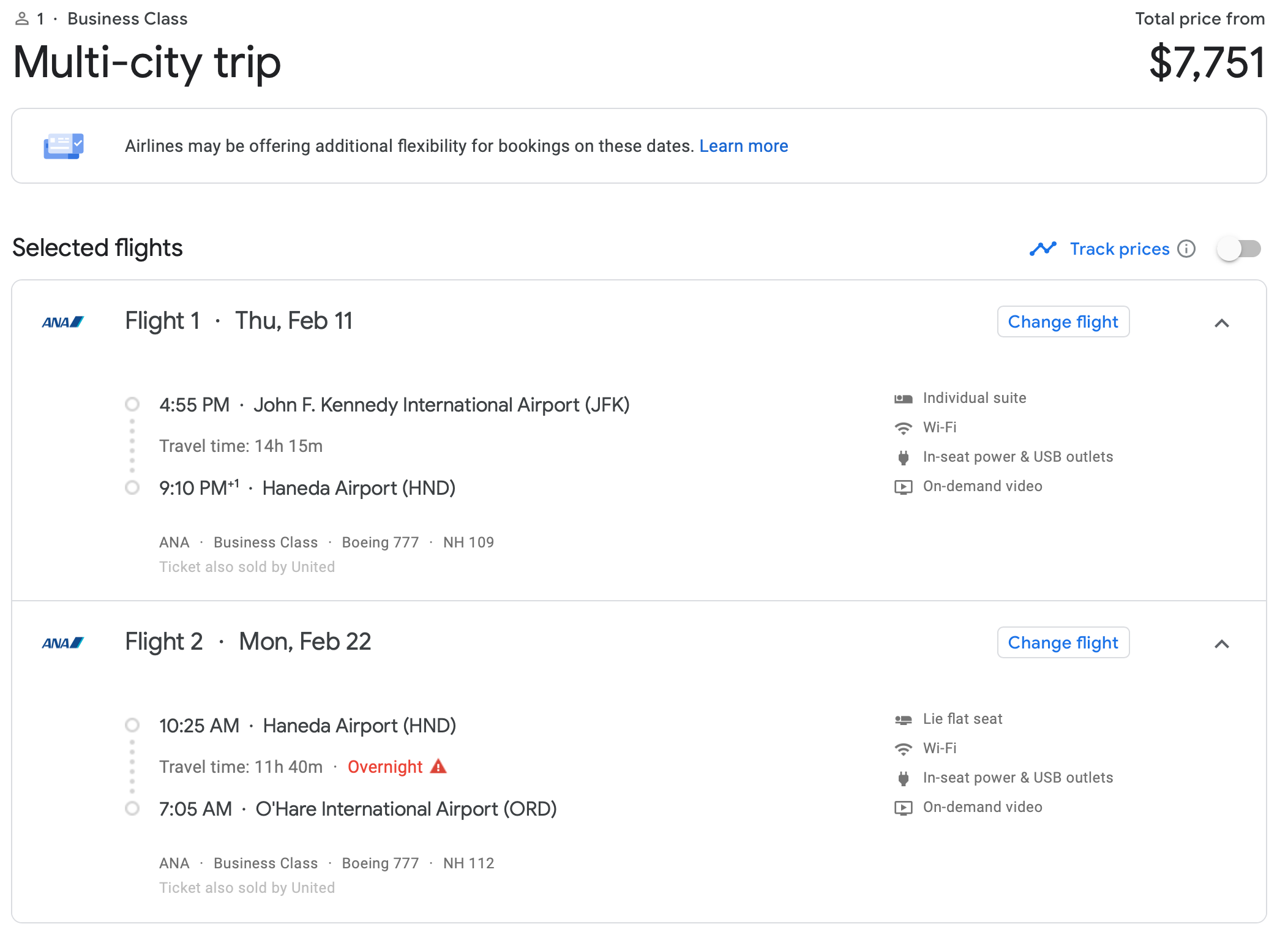Click the lie flat seat icon on Flight 2
This screenshot has width=1288, height=932.
click(x=902, y=719)
